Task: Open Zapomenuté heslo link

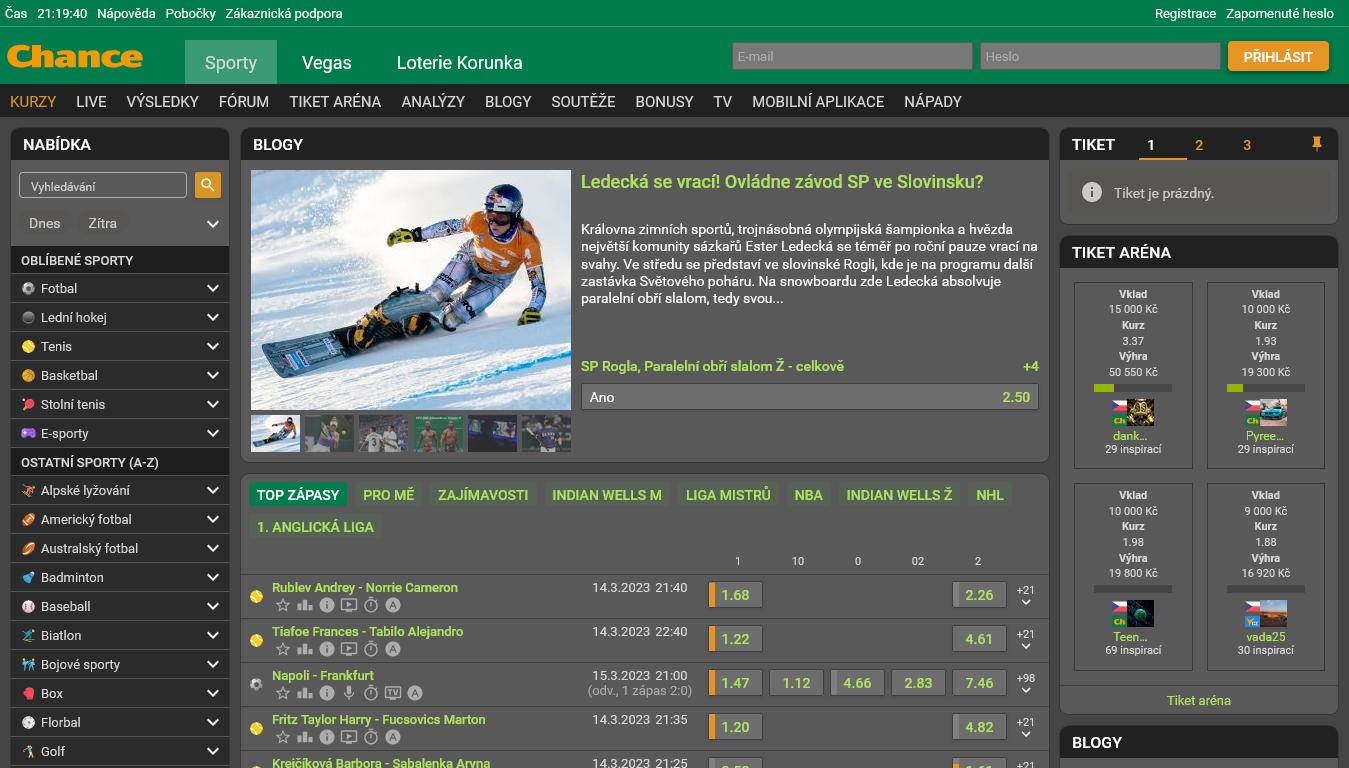Action: tap(1280, 14)
